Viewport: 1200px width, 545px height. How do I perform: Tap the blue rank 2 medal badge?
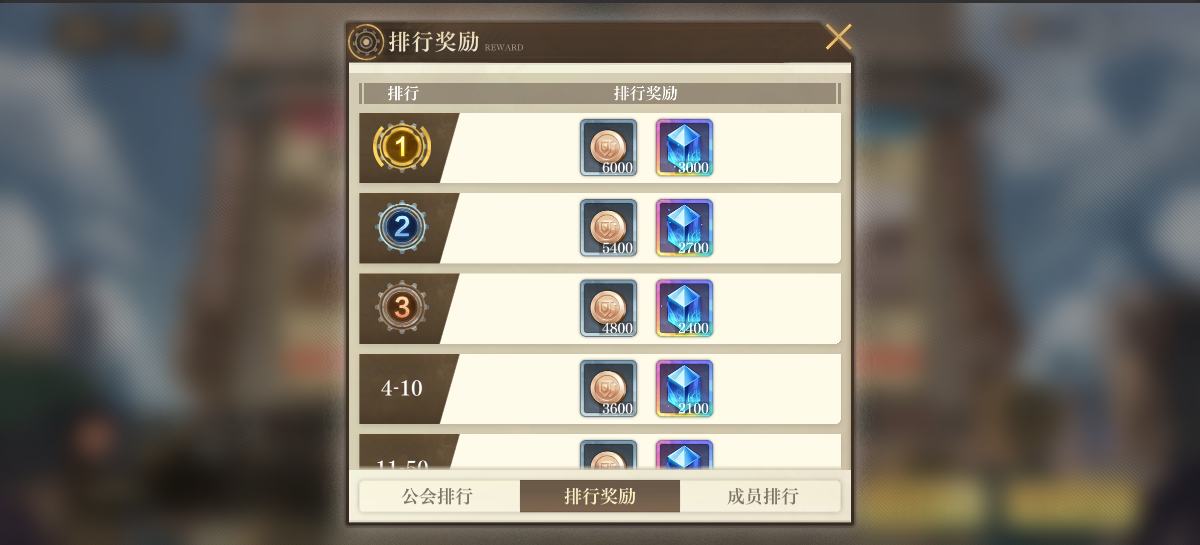(402, 228)
